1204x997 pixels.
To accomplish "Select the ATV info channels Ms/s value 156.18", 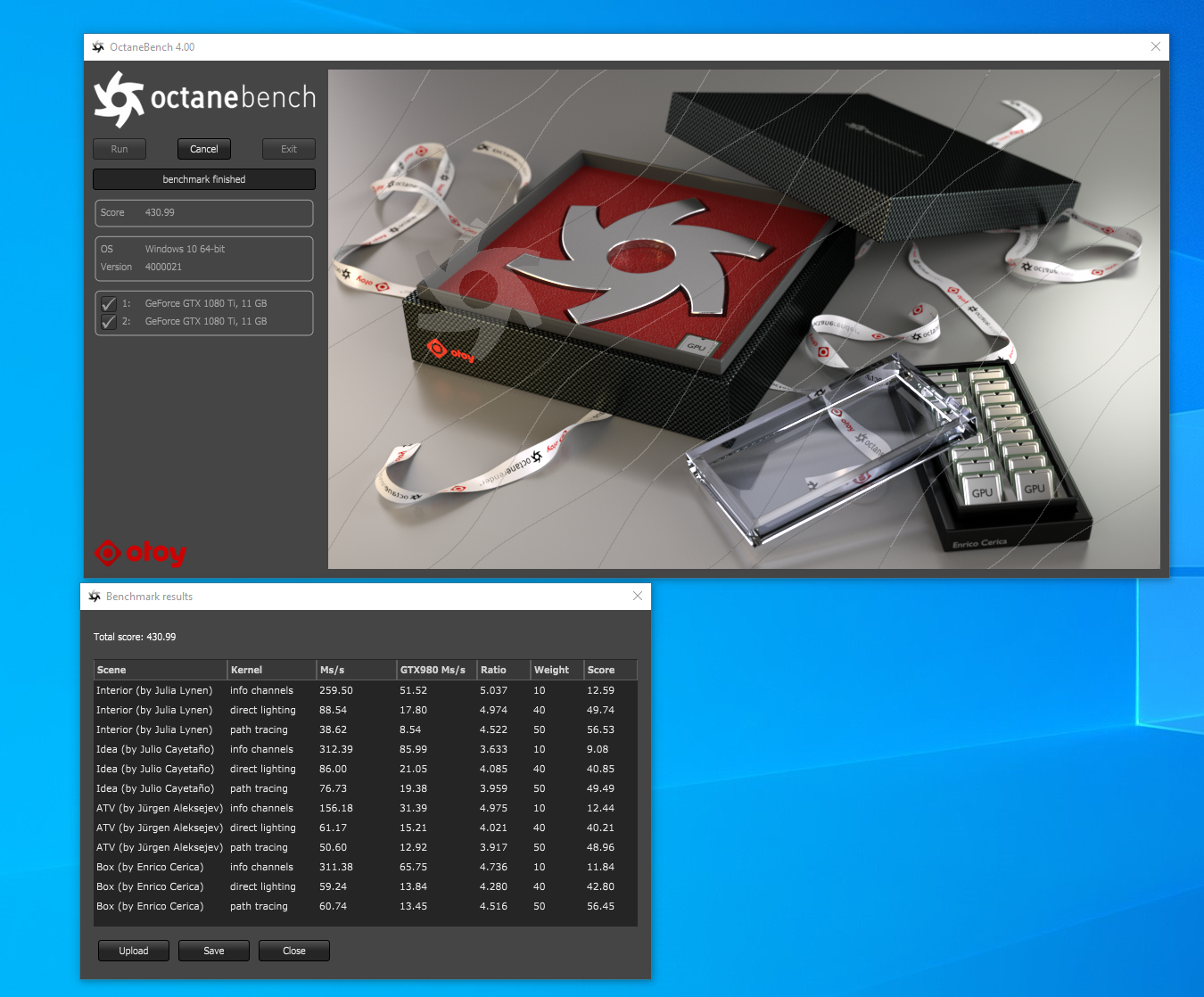I will coord(336,808).
